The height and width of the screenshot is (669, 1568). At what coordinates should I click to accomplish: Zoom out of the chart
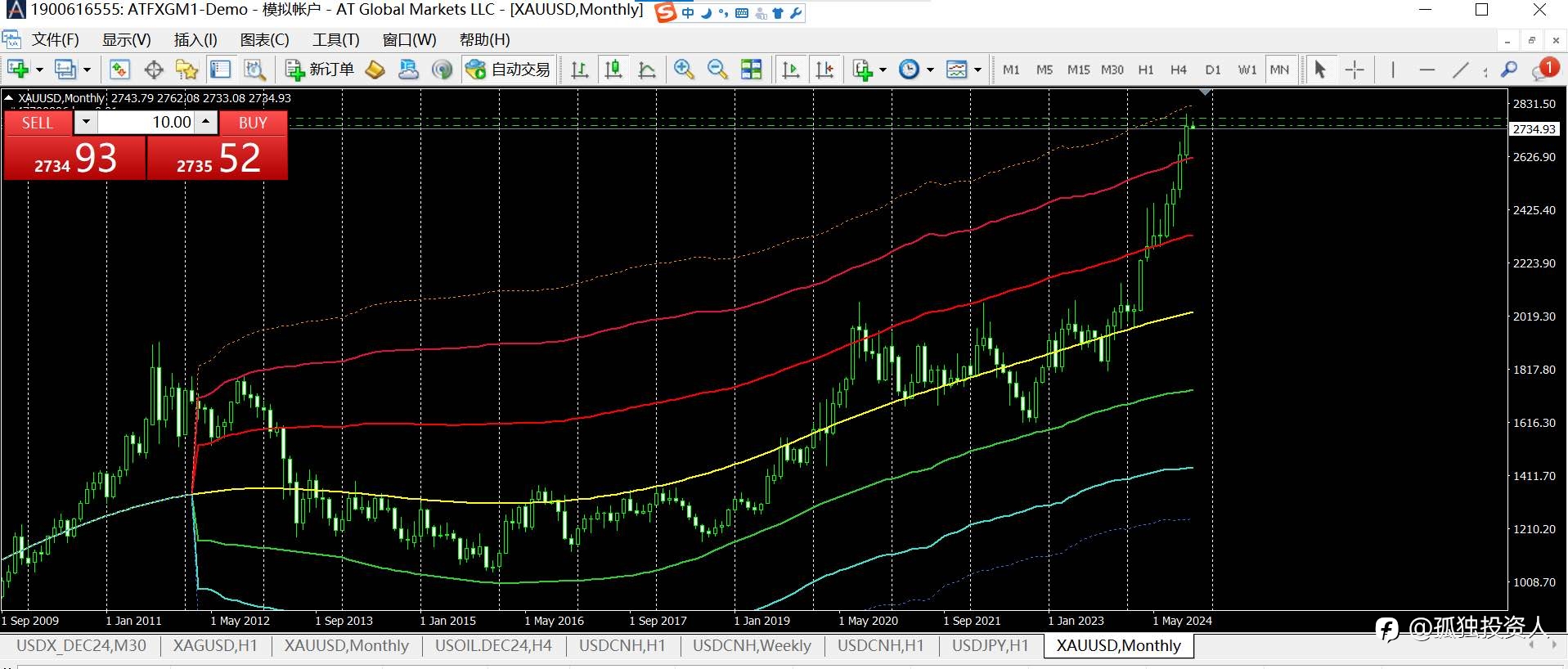(x=717, y=70)
